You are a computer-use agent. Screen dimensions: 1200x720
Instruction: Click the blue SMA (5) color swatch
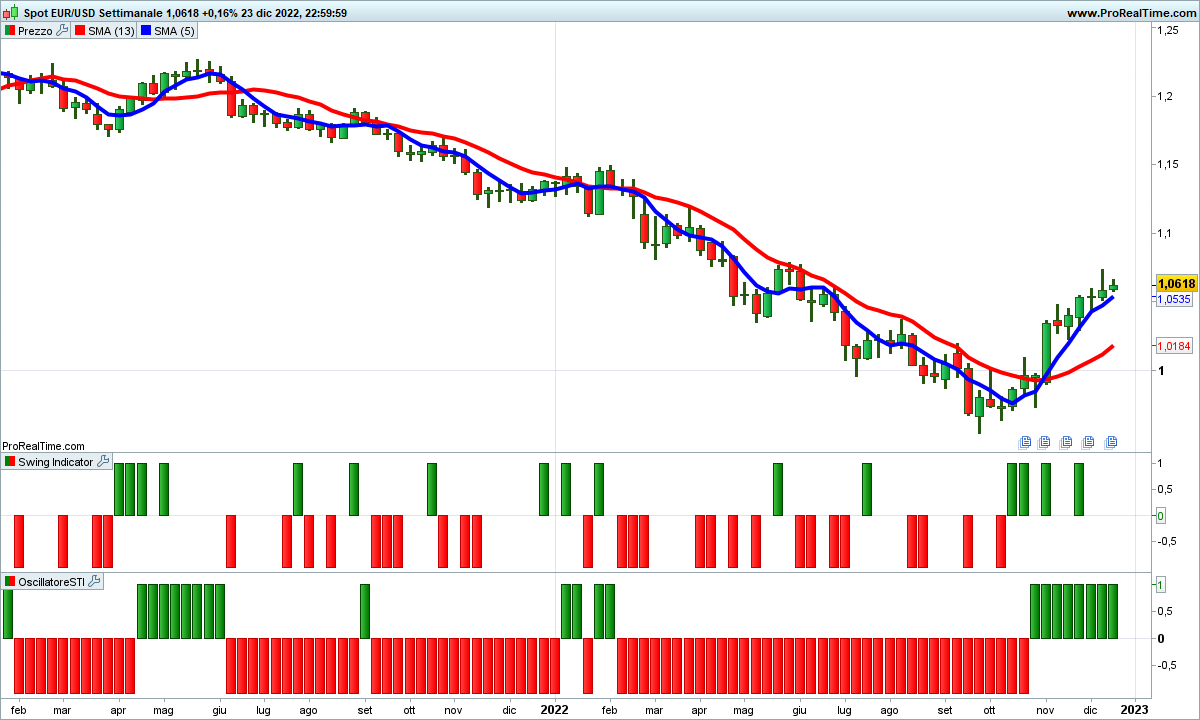pos(145,31)
